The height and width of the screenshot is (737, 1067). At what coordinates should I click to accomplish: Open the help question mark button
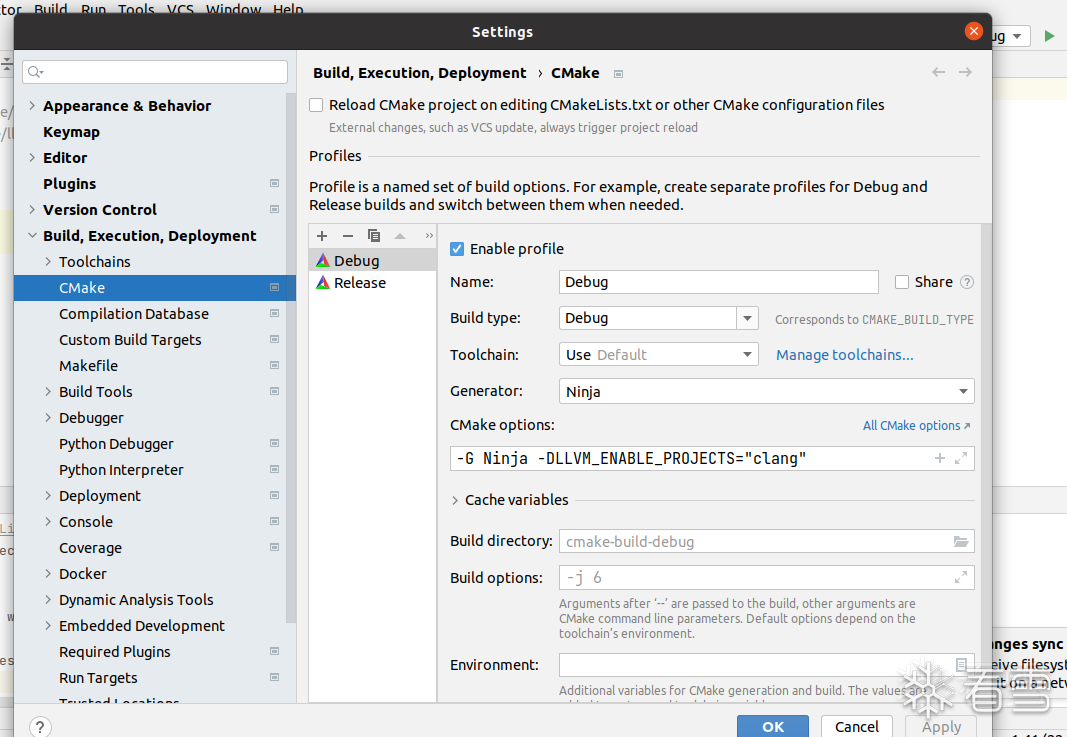[x=40, y=727]
